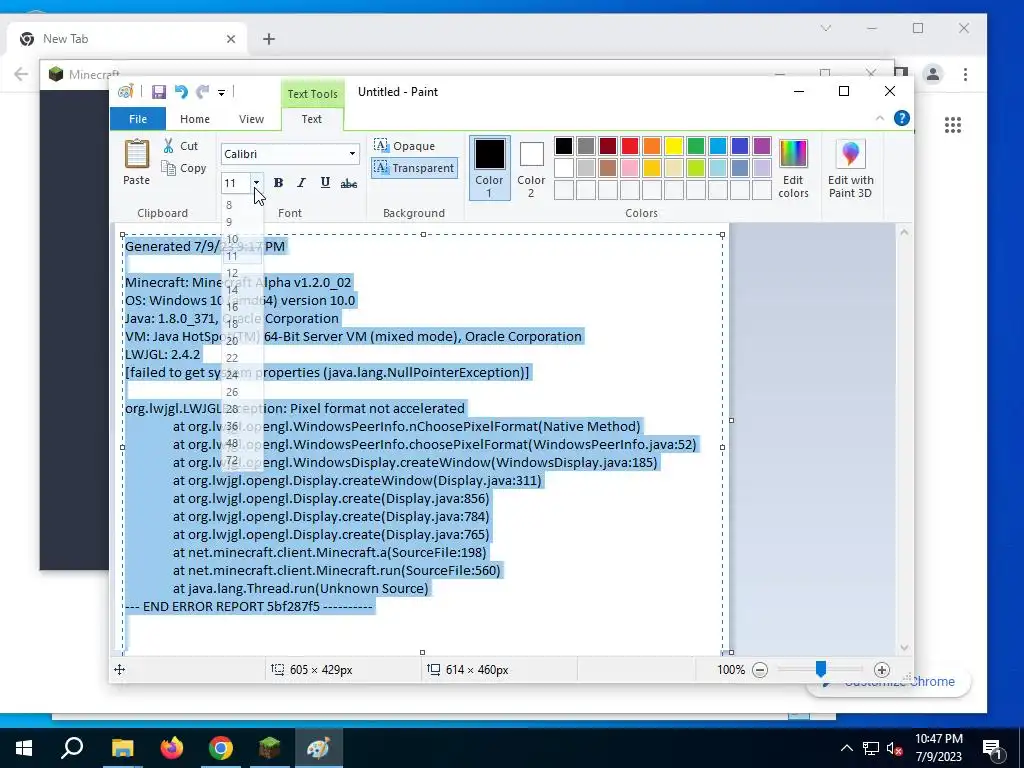This screenshot has width=1024, height=768.
Task: Click the font size input box showing 11
Action: coord(236,183)
